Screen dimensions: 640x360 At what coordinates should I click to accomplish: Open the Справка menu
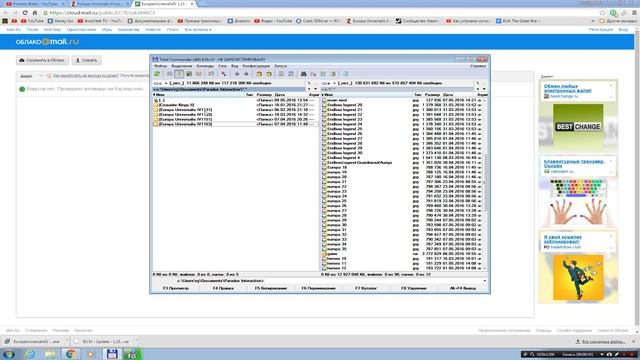click(478, 66)
